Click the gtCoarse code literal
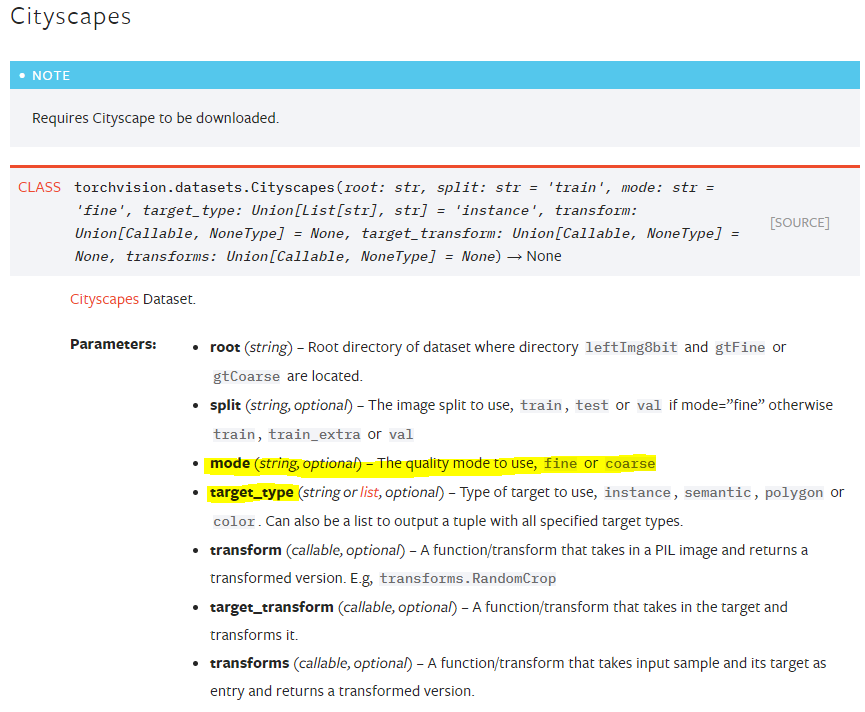This screenshot has height=712, width=865. (x=247, y=376)
